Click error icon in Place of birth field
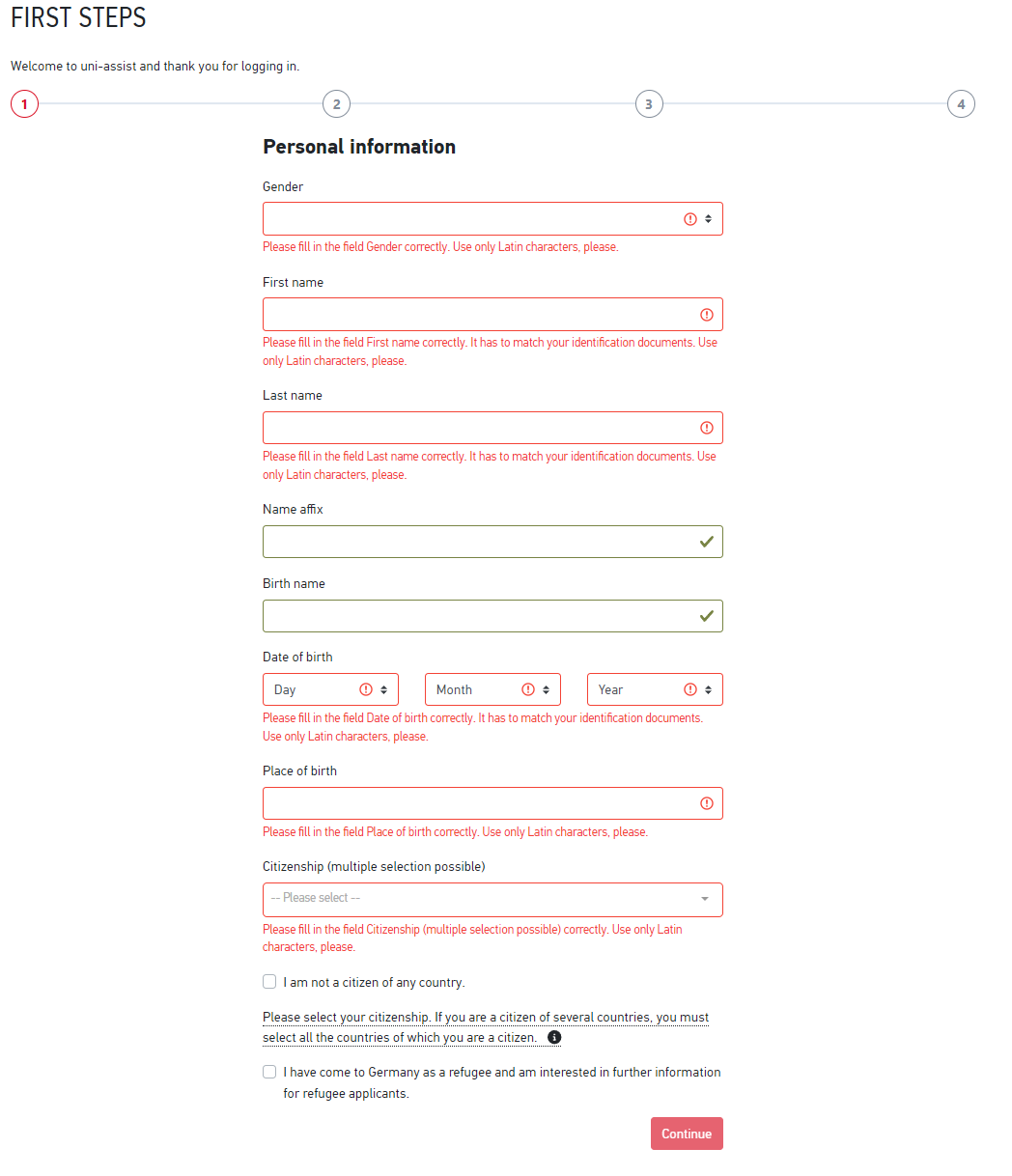Screen dimensions: 1012x1176 point(706,803)
